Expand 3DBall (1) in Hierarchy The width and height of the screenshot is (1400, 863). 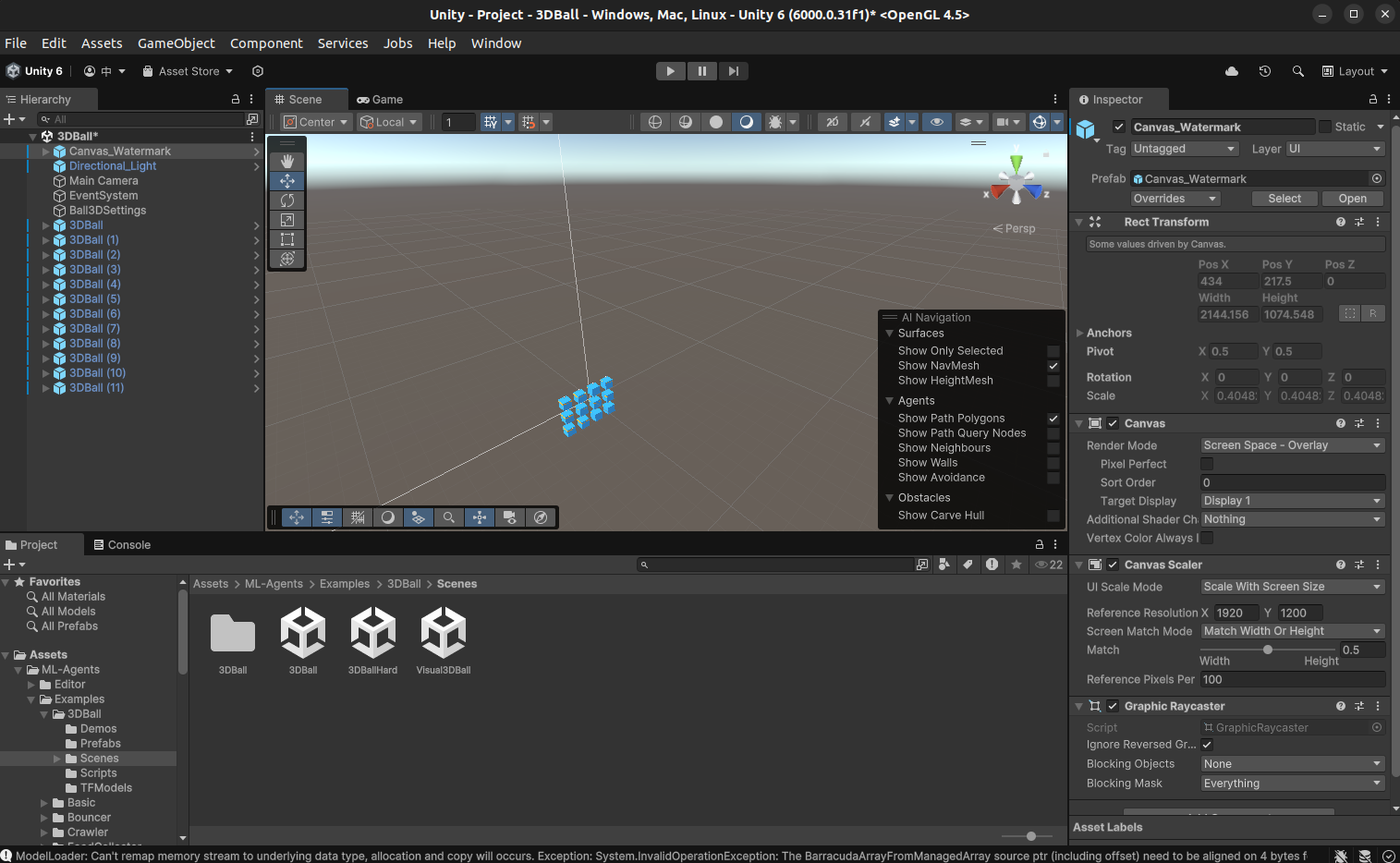[x=45, y=240]
